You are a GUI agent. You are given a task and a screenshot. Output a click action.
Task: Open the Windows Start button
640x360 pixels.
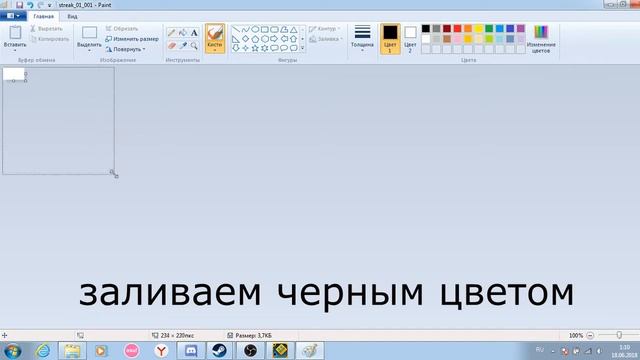(13, 351)
